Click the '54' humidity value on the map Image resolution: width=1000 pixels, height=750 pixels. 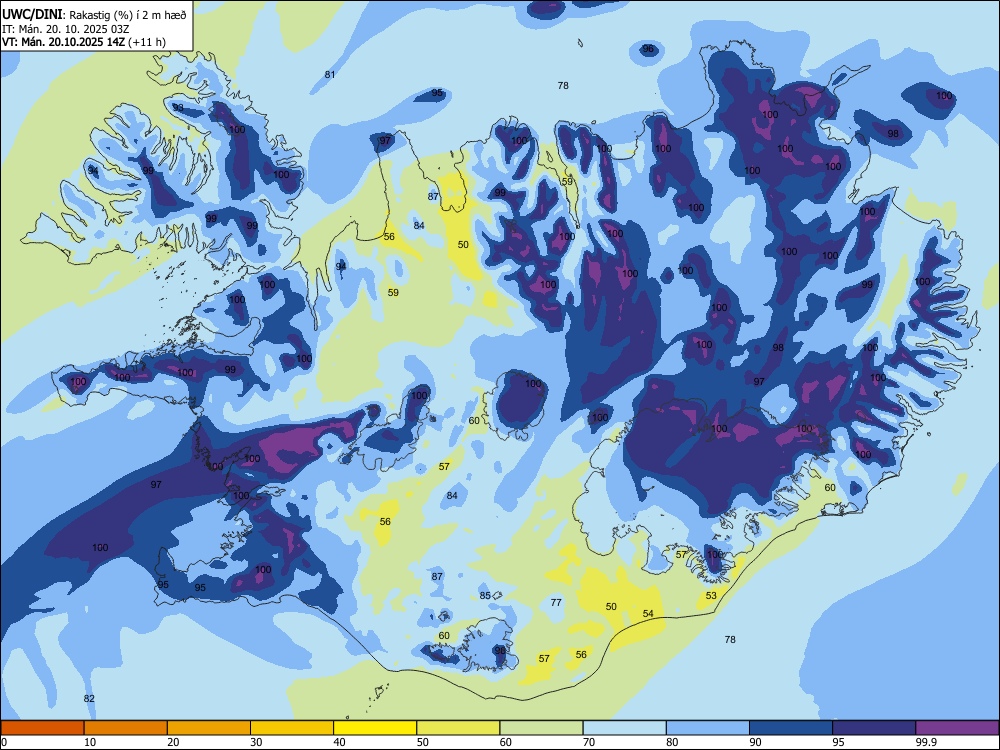coord(648,614)
